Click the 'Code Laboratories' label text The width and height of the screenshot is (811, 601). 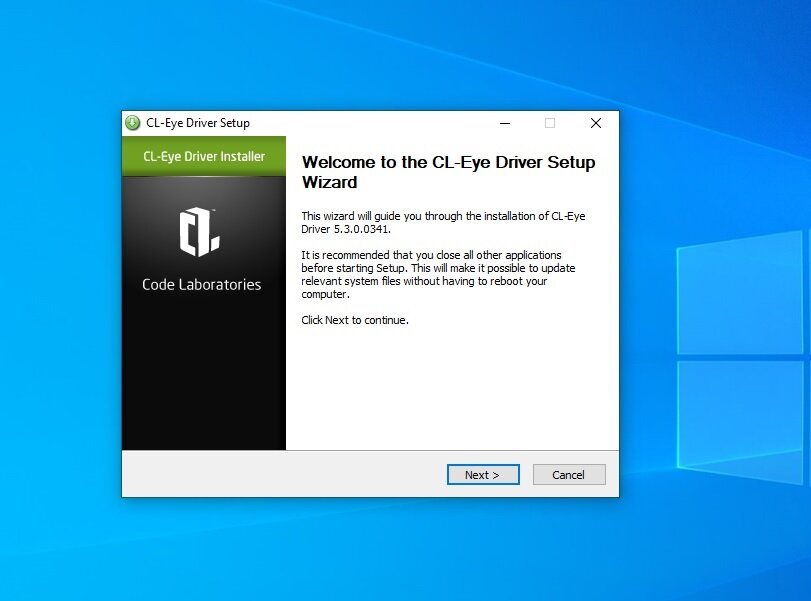tap(202, 284)
